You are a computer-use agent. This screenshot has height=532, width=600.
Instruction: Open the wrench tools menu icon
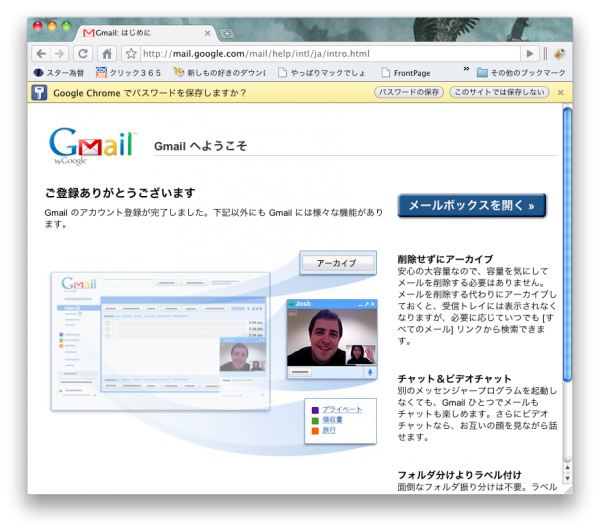click(559, 54)
